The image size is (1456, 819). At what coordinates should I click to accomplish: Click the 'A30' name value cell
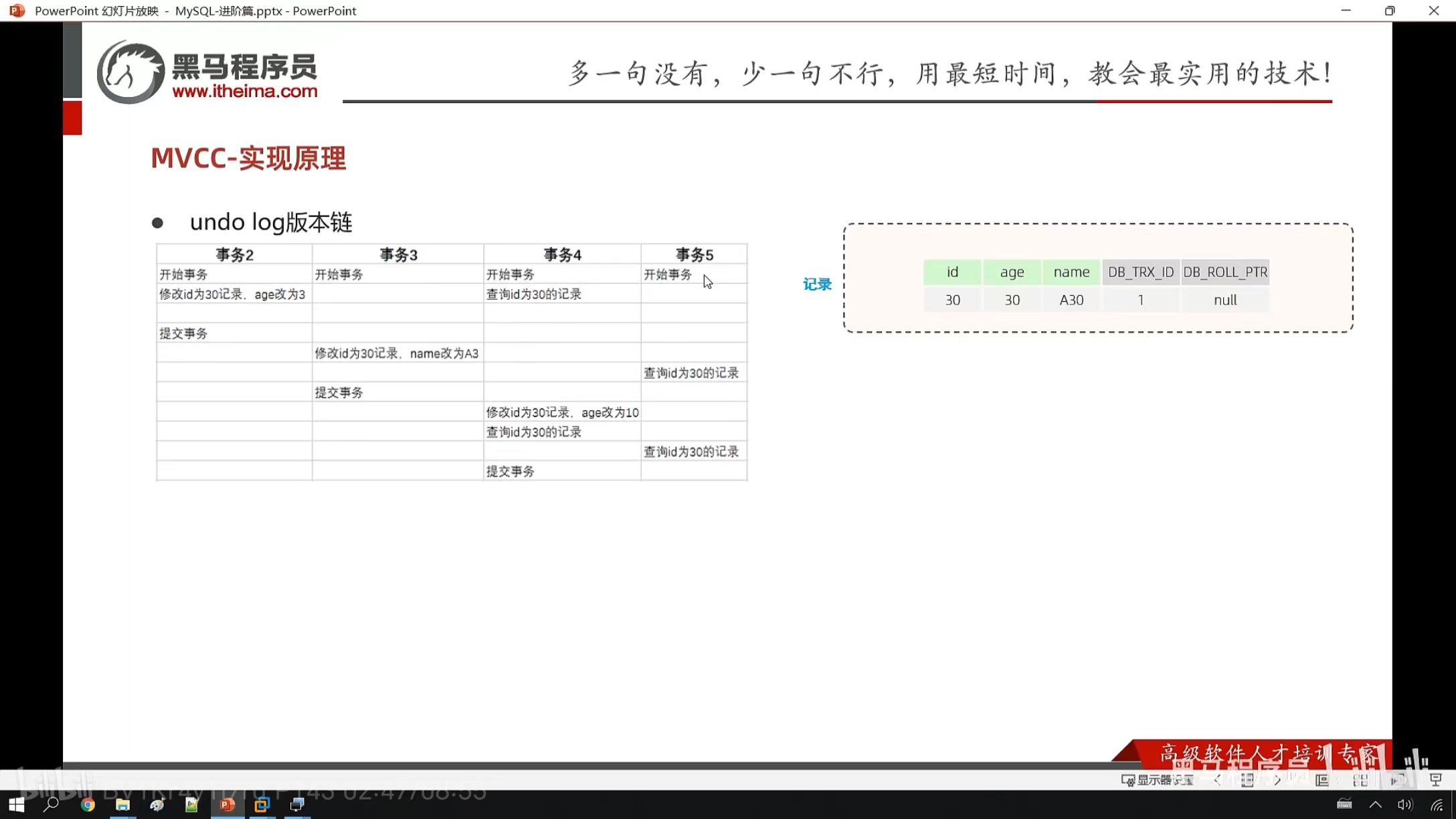click(1071, 300)
